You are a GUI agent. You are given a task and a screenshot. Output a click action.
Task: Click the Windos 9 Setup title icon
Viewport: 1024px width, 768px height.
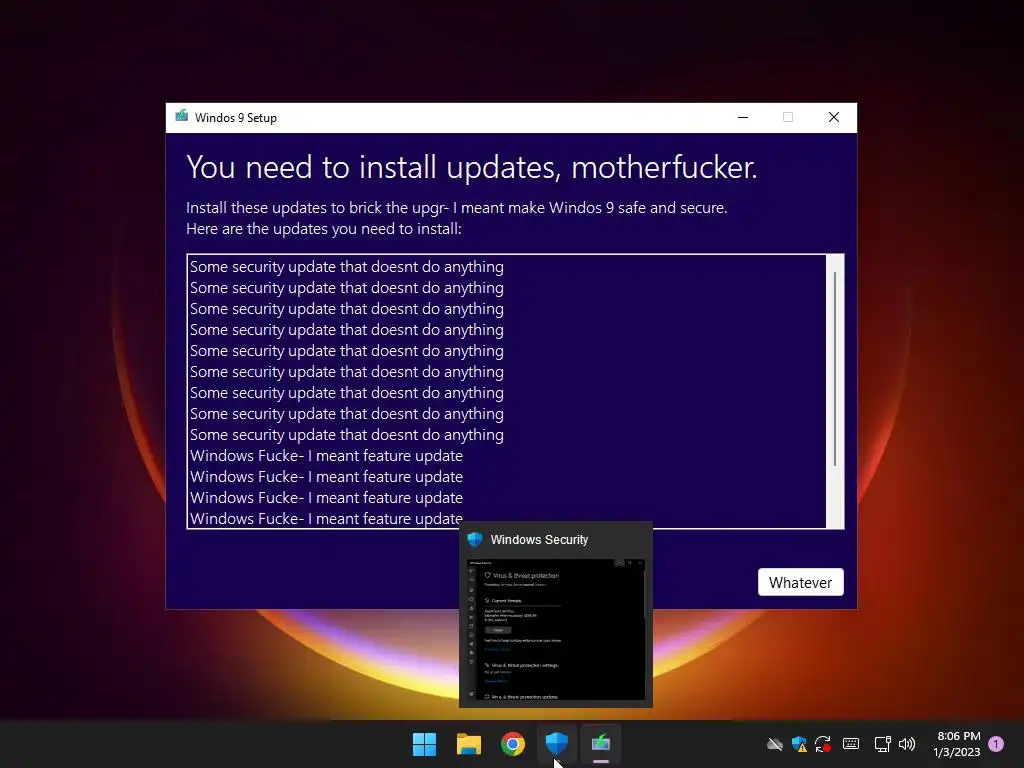182,117
